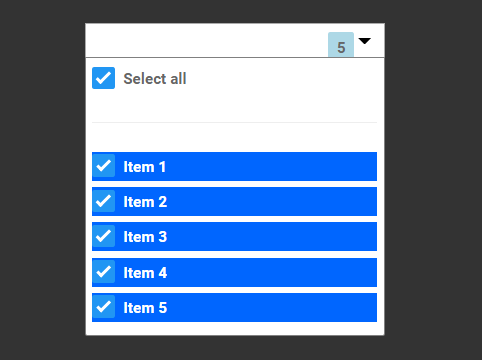The width and height of the screenshot is (482, 360).
Task: Click blank blue area of Item 3 row
Action: 272,237
